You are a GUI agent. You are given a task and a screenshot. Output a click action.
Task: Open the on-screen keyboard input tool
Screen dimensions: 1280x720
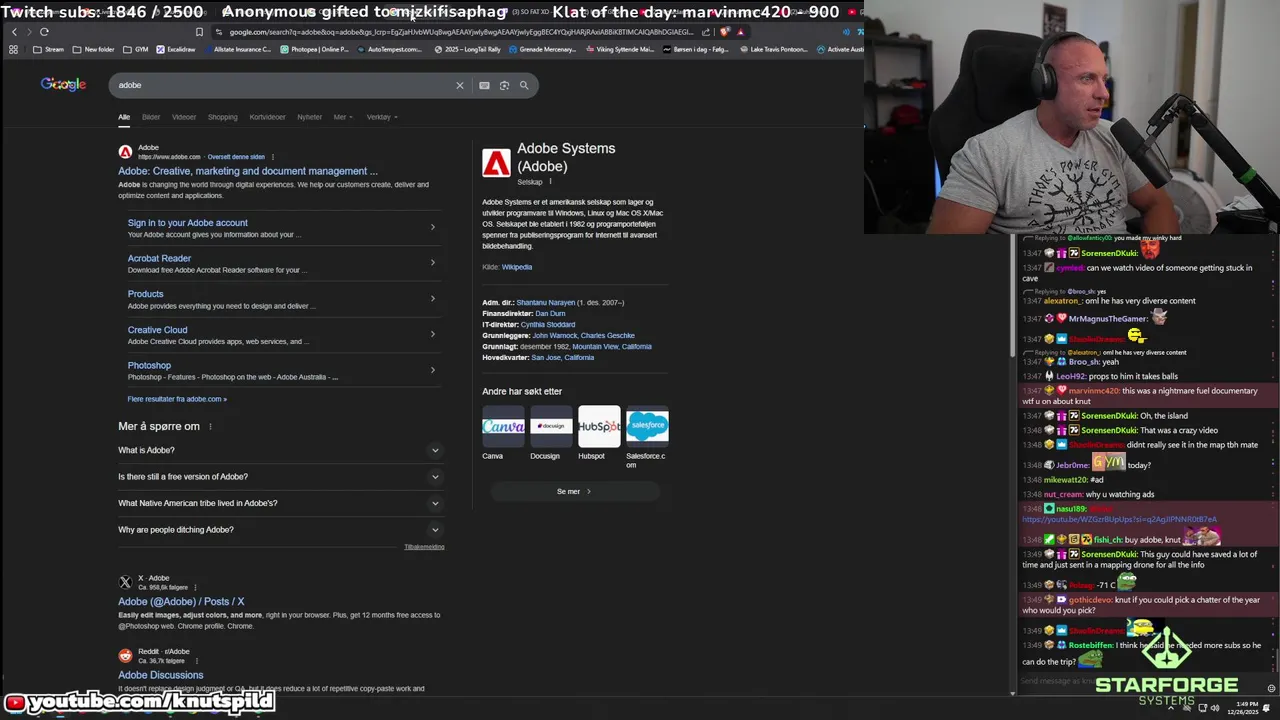tap(484, 85)
